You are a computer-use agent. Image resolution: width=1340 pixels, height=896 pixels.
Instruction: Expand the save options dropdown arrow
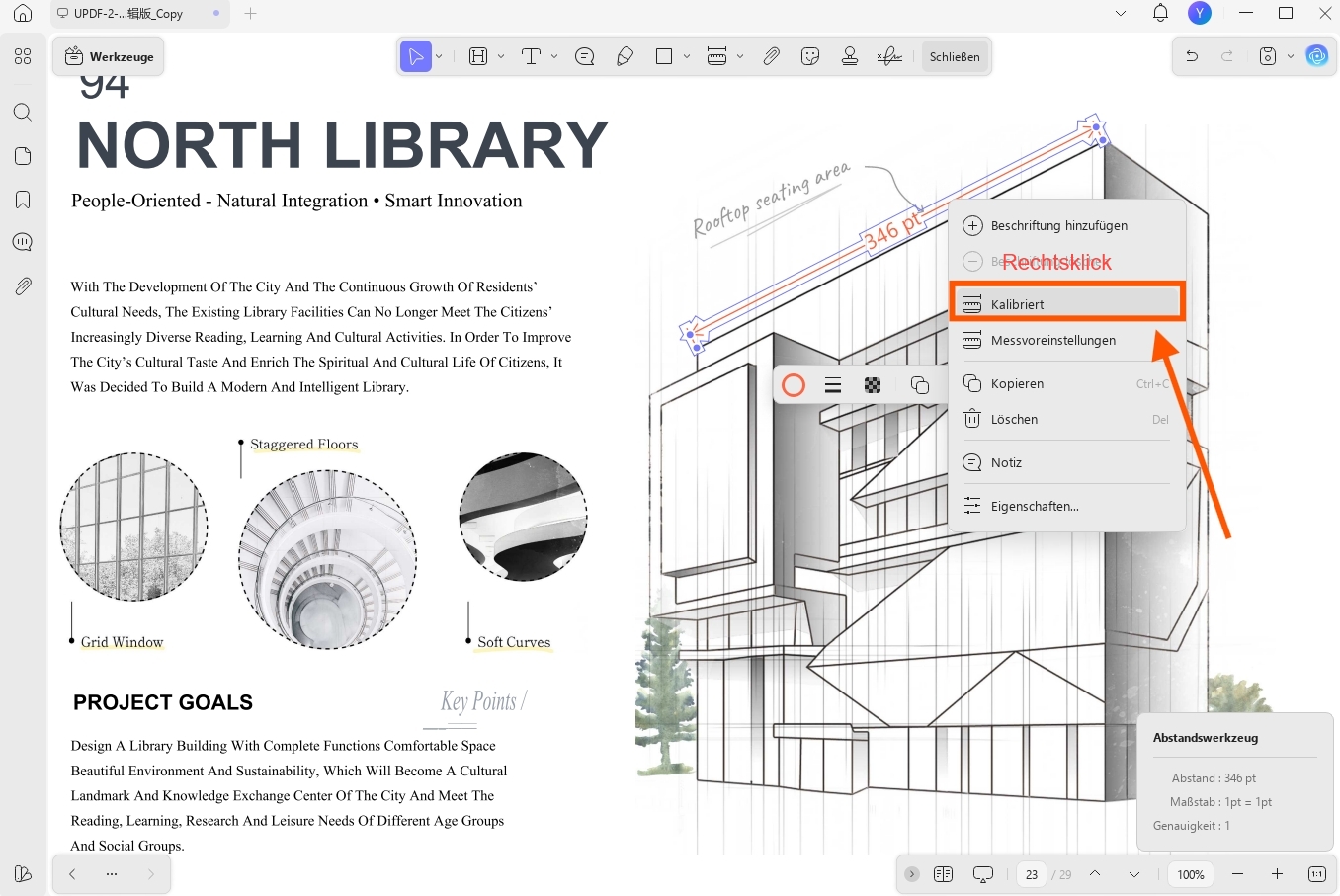[x=1291, y=56]
